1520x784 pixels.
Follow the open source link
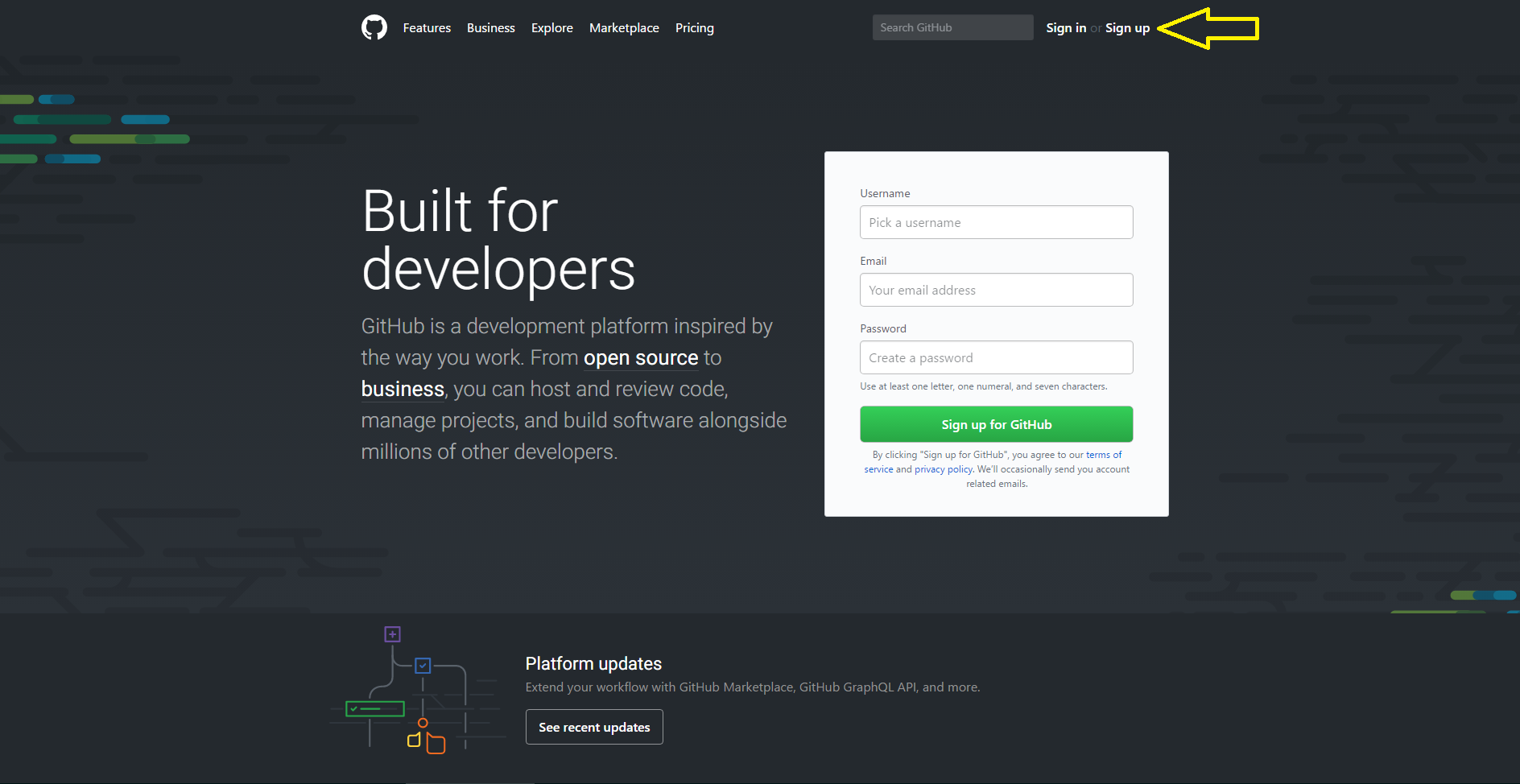(x=641, y=357)
